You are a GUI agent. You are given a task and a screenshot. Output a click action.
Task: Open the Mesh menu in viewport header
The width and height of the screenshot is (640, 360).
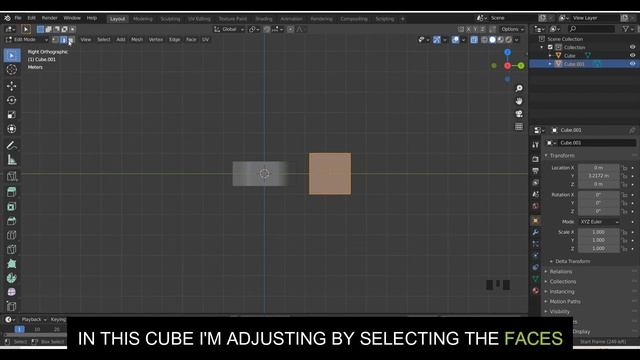click(137, 40)
